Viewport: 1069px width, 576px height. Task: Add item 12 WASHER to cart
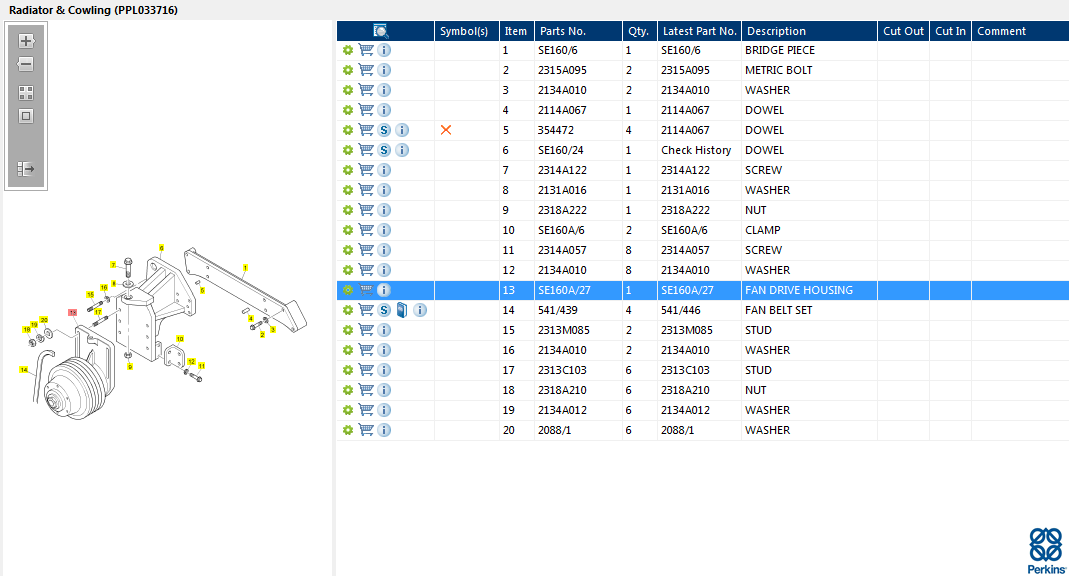point(366,270)
